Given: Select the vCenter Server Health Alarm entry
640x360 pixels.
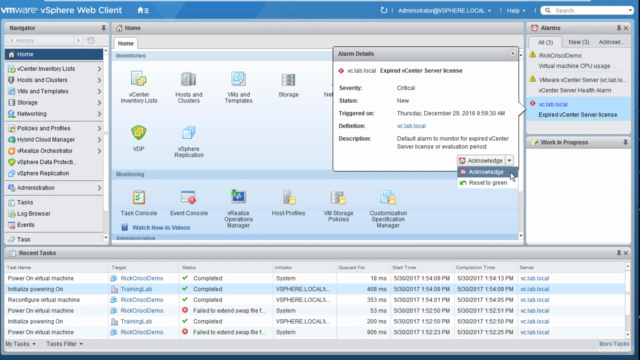Looking at the screenshot, I should pyautogui.click(x=578, y=85).
